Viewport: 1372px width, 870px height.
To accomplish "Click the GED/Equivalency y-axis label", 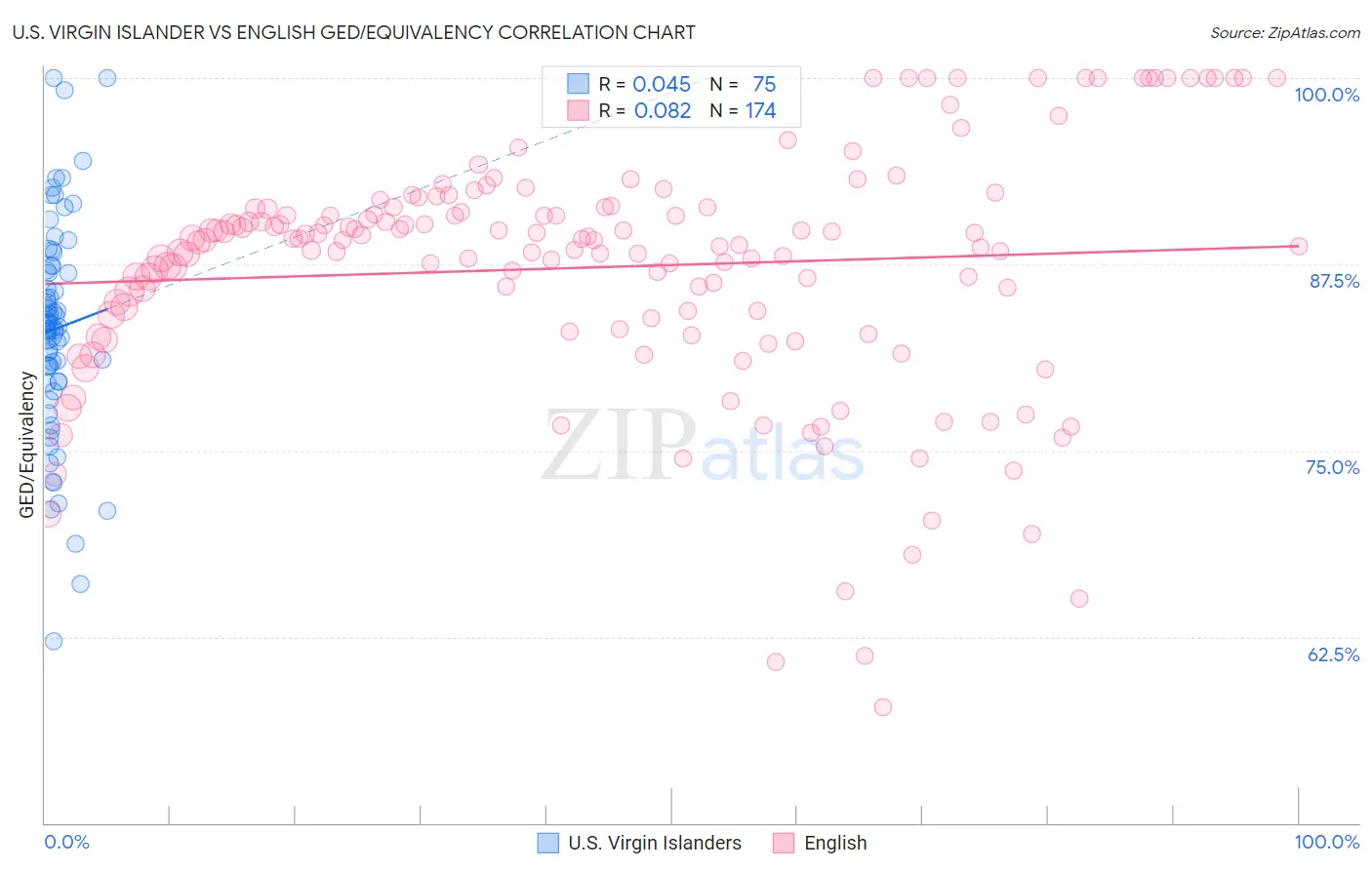I will [x=27, y=445].
